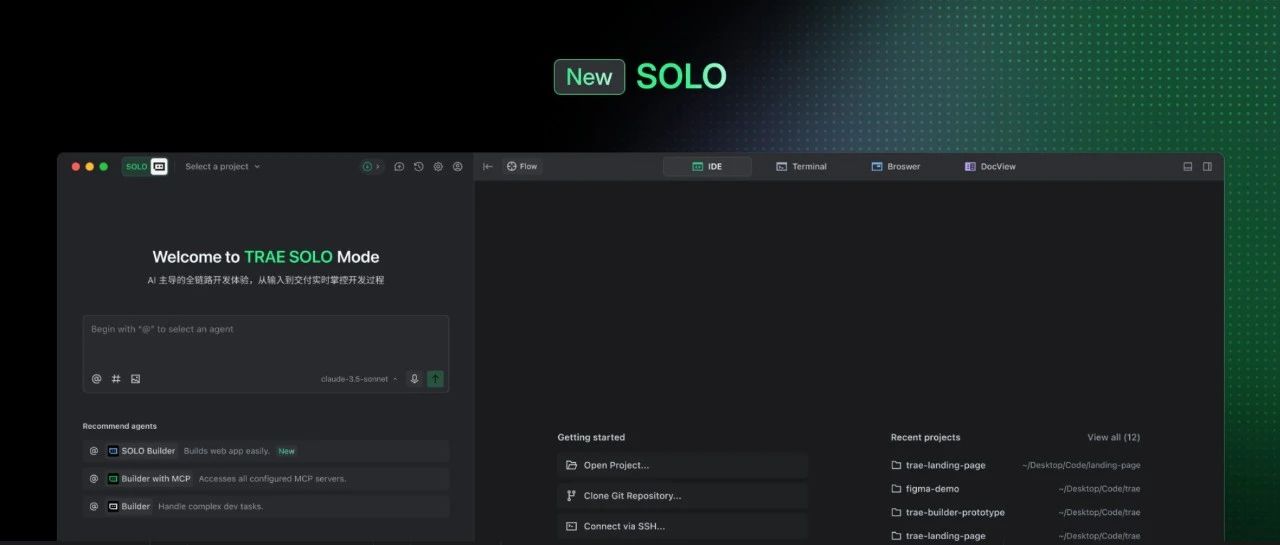
Task: Select the SOLO Builder agent
Action: (x=266, y=451)
